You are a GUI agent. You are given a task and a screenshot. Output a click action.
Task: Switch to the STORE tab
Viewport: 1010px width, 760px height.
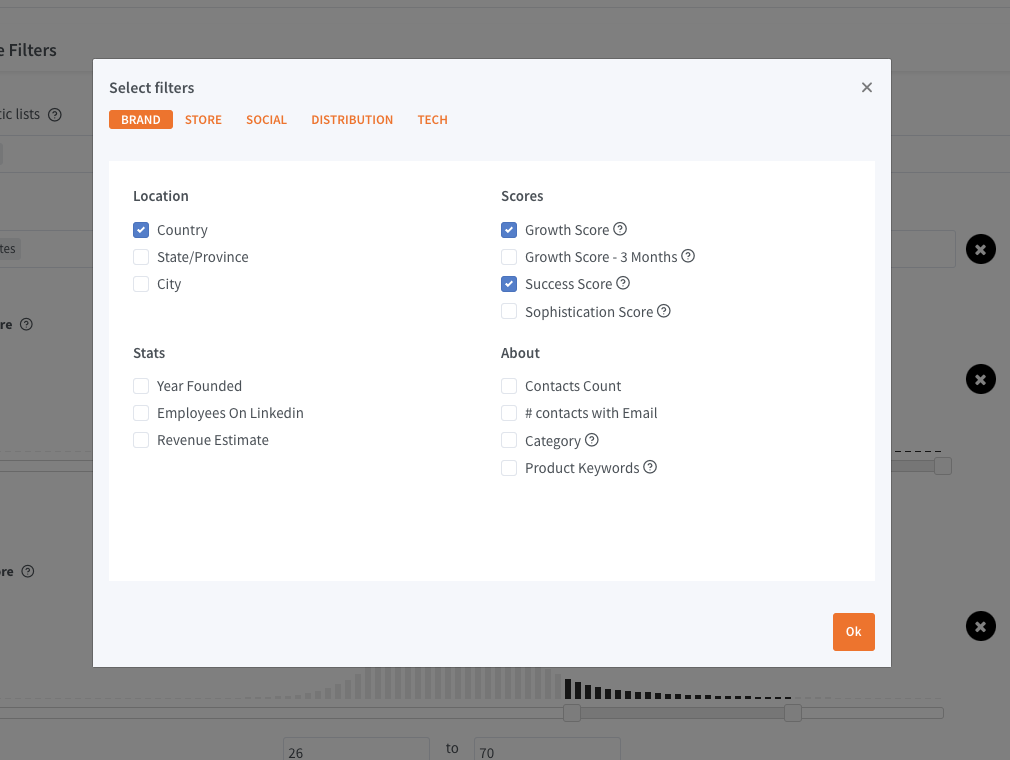click(203, 120)
